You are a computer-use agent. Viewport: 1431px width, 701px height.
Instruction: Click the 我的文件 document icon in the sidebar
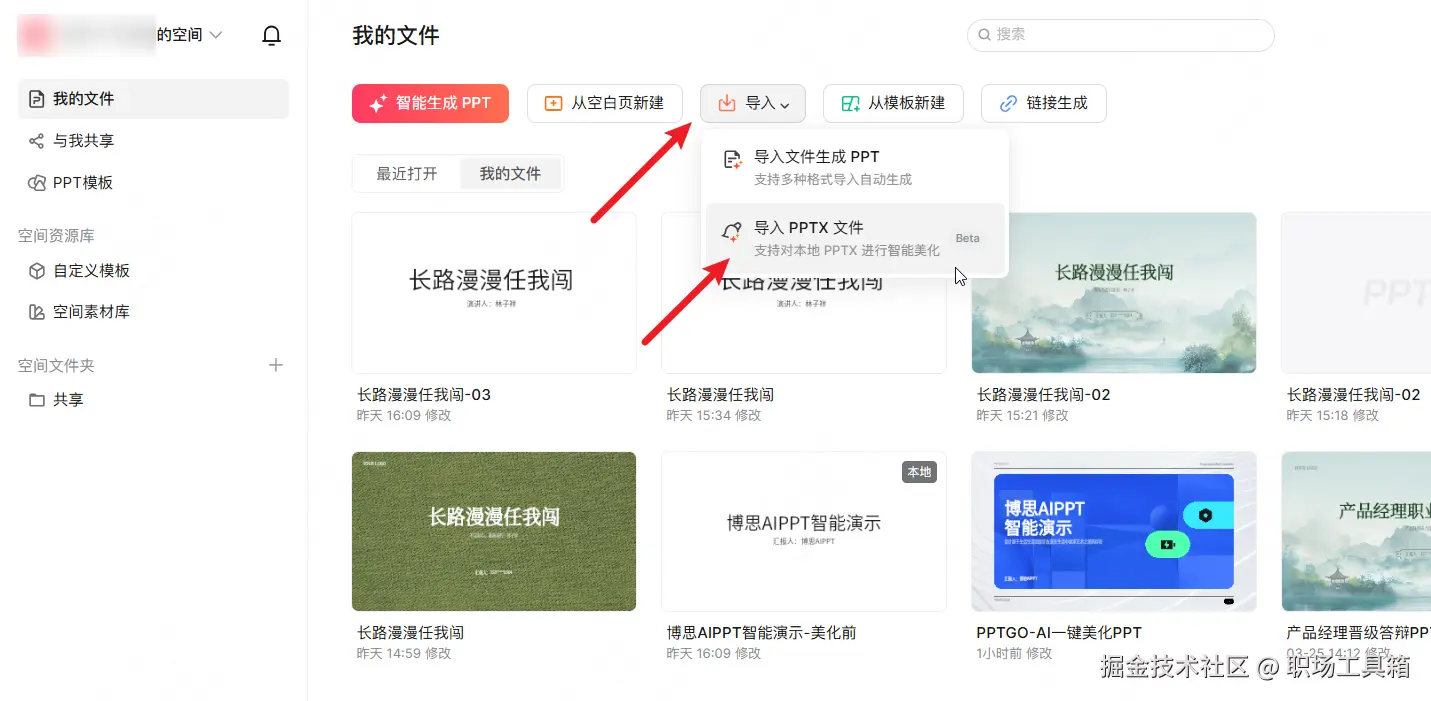click(x=37, y=99)
